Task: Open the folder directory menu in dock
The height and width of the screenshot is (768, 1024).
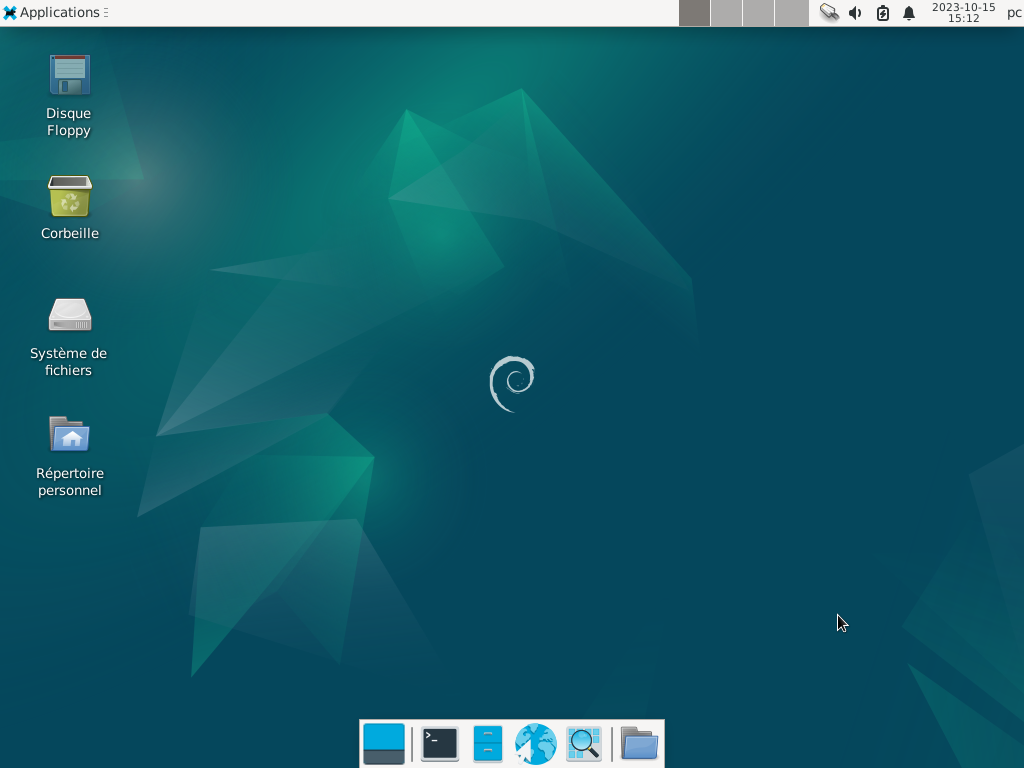Action: (x=639, y=744)
